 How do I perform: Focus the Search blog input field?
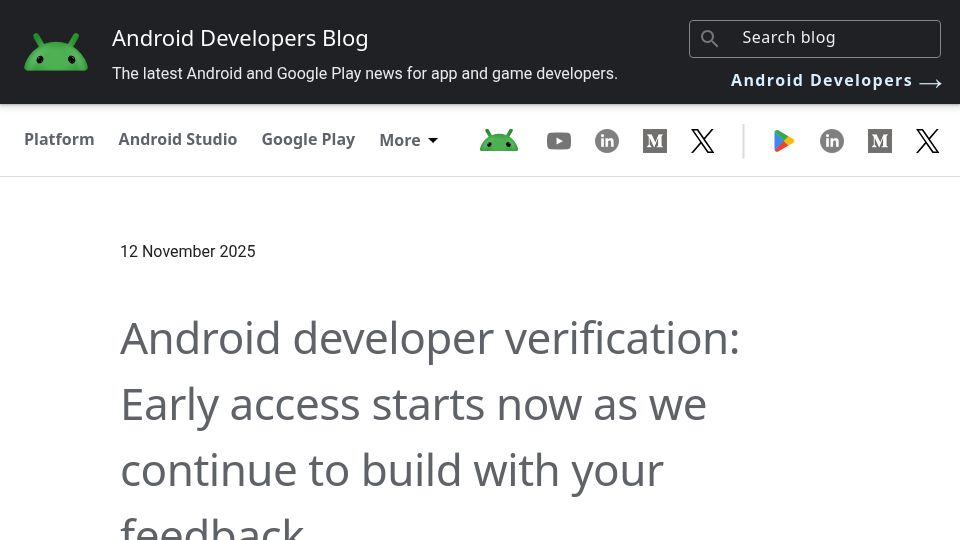click(814, 39)
